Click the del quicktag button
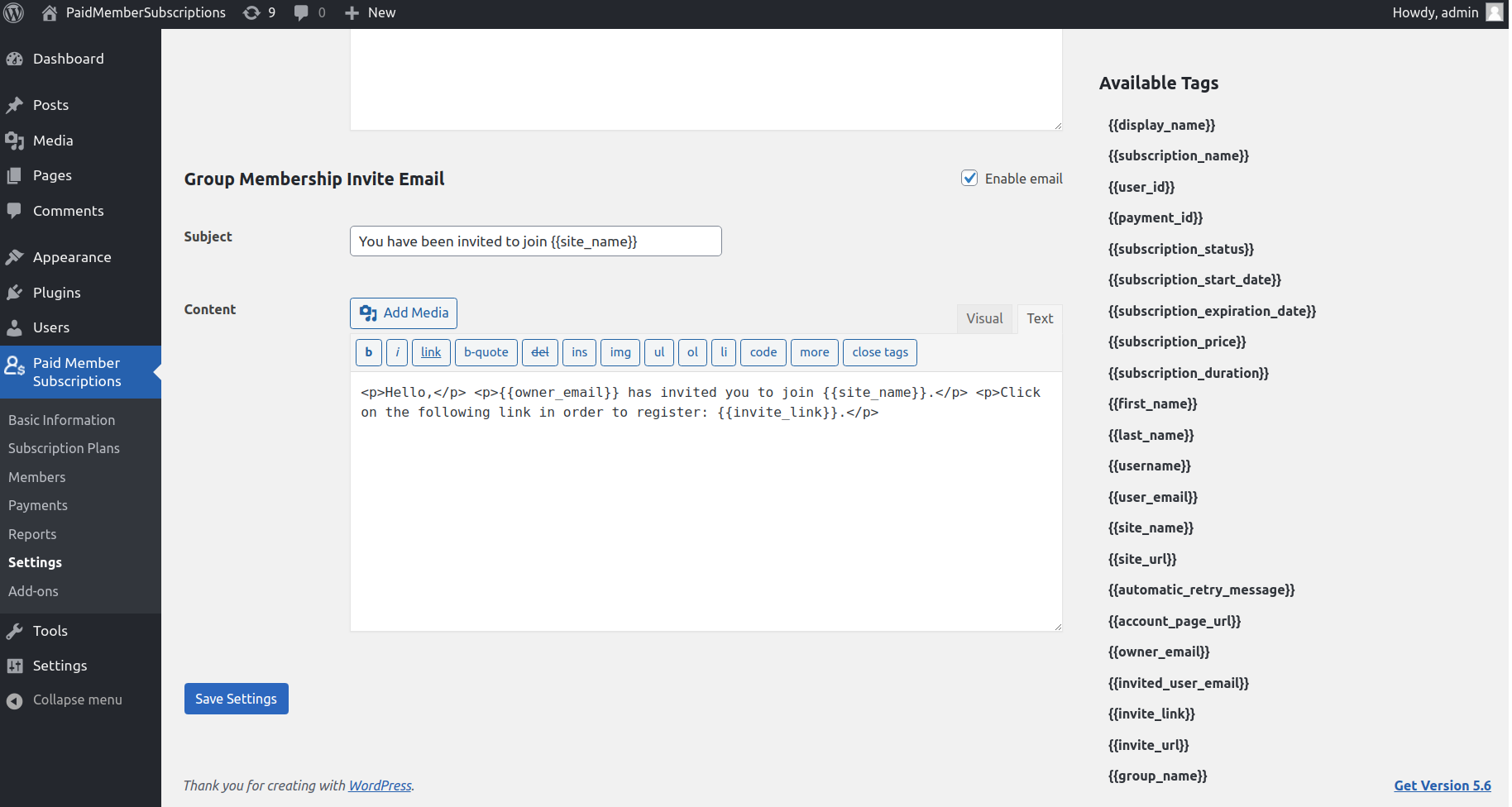 click(540, 352)
